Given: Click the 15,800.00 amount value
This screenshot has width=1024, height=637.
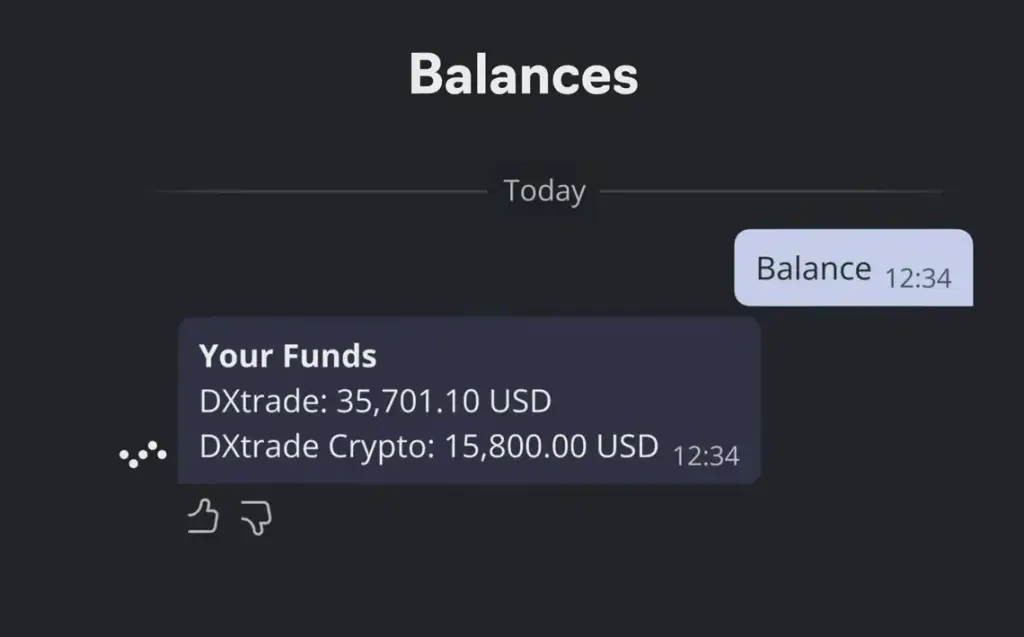Looking at the screenshot, I should tap(515, 447).
